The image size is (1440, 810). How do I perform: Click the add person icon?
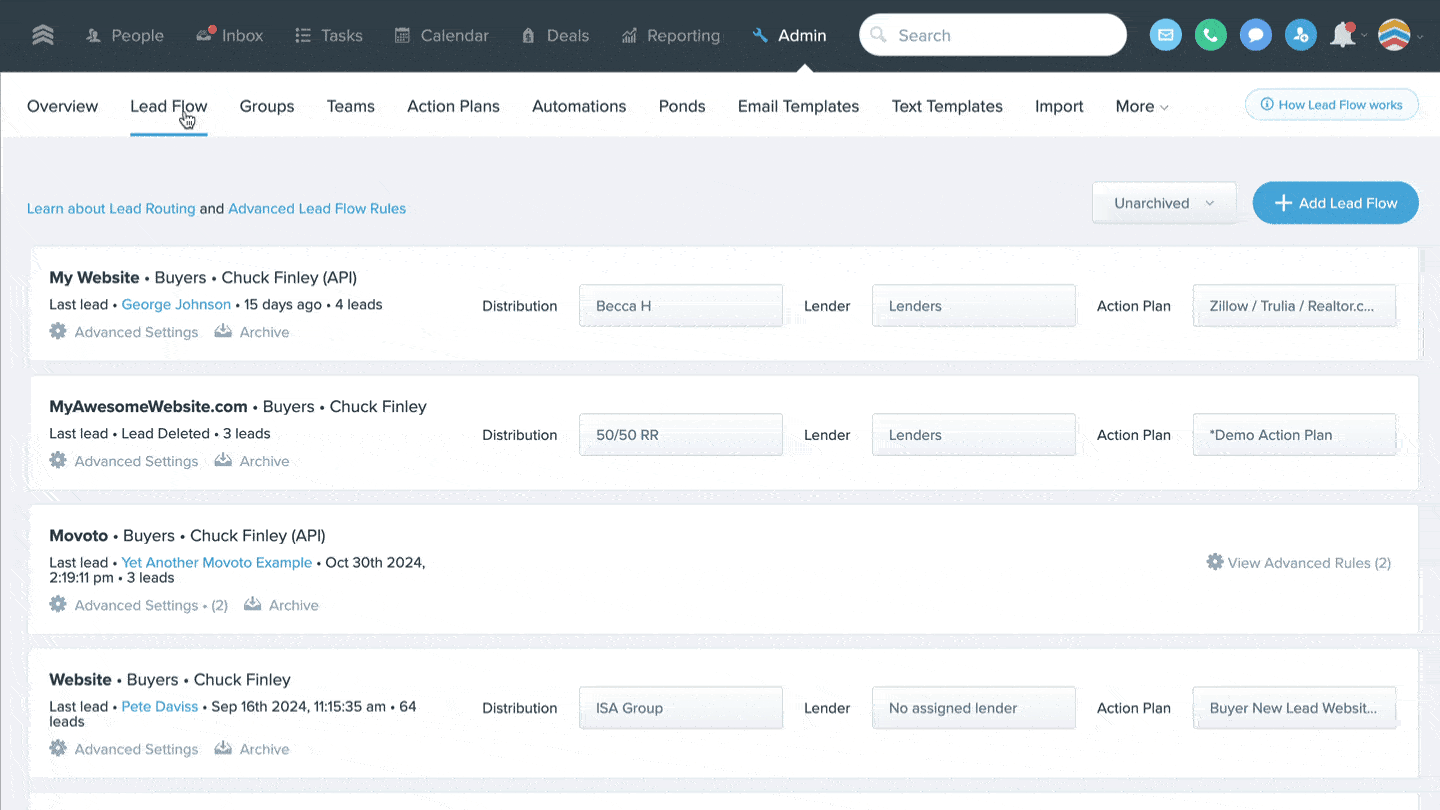pos(1300,36)
